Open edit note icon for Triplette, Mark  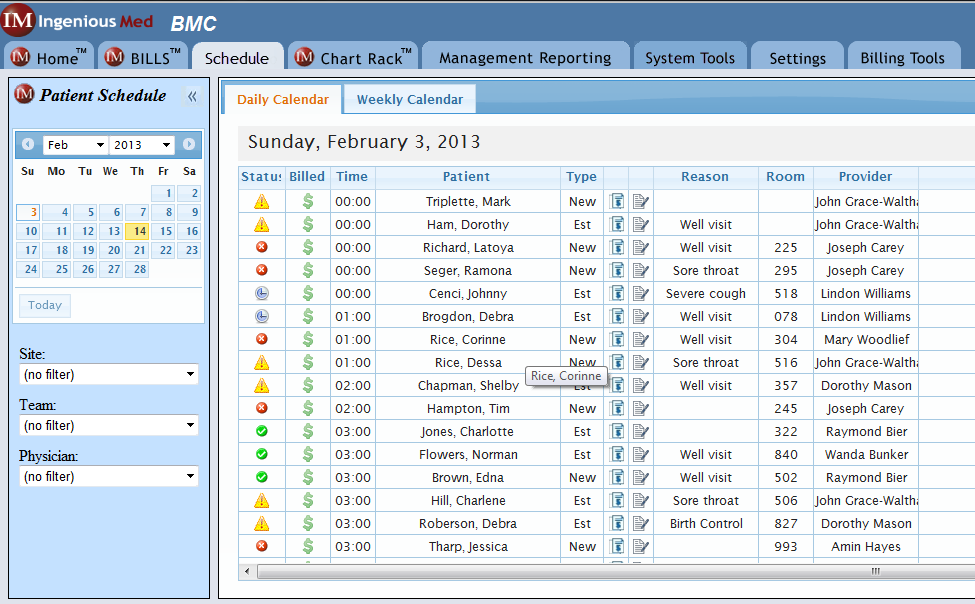(641, 202)
